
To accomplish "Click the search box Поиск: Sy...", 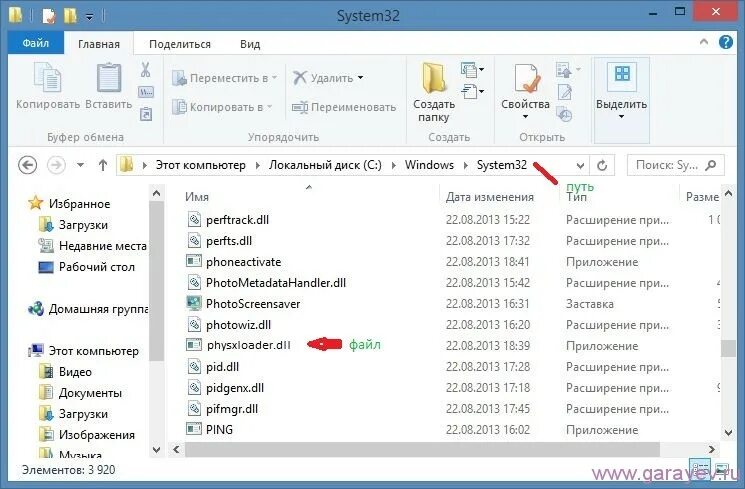I will [675, 165].
